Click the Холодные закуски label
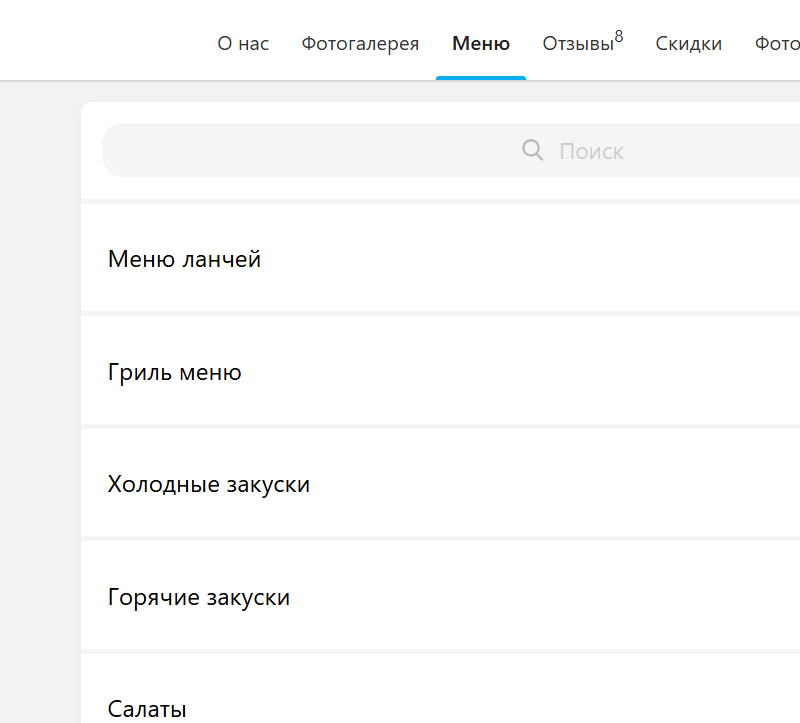The width and height of the screenshot is (800, 723). pyautogui.click(x=209, y=484)
